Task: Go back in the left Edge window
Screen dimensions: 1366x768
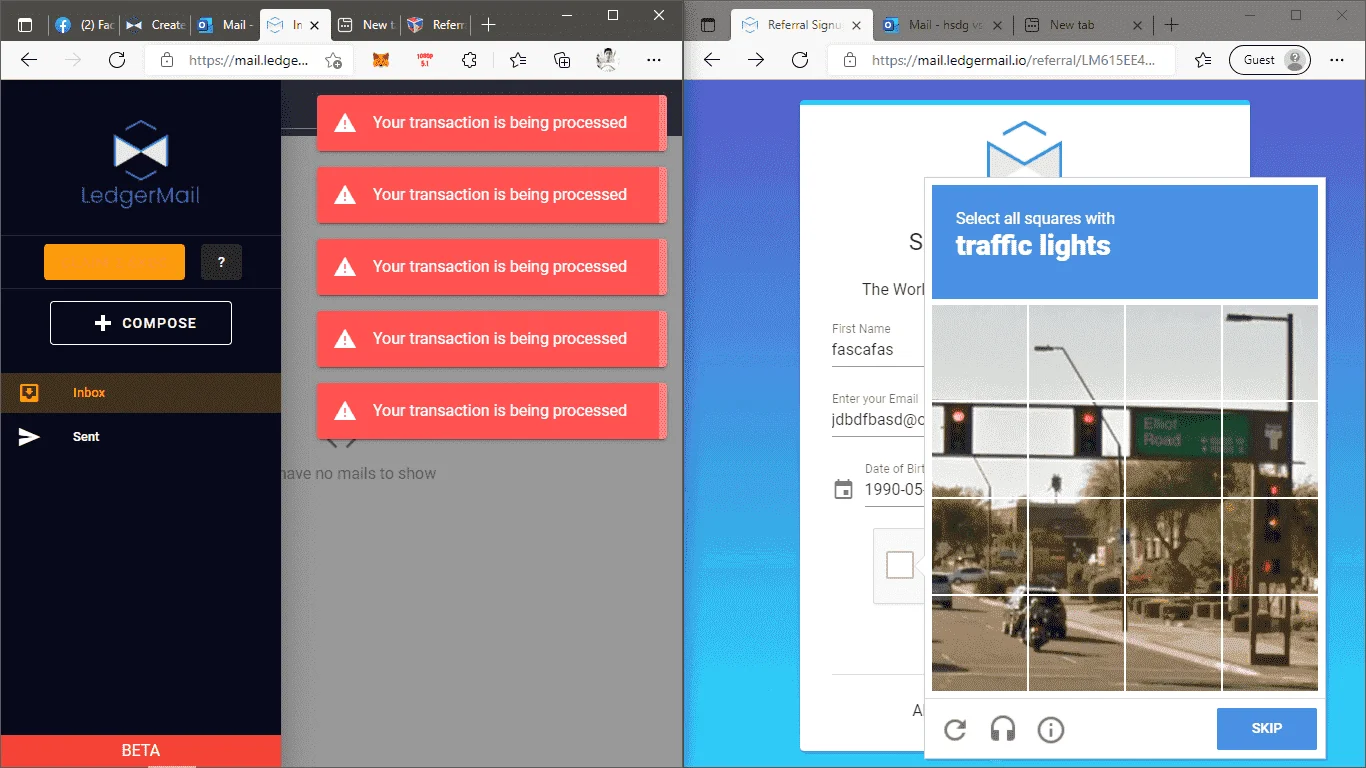Action: pyautogui.click(x=29, y=60)
